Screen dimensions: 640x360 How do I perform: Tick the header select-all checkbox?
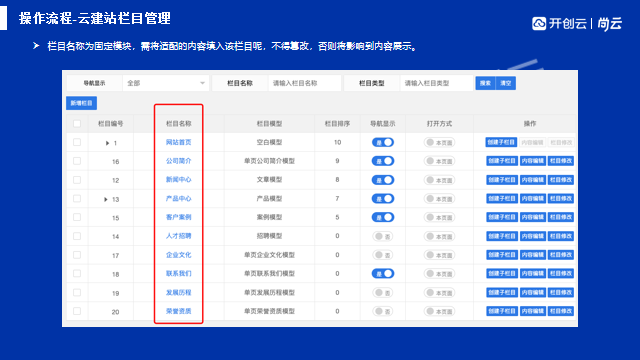tap(77, 124)
